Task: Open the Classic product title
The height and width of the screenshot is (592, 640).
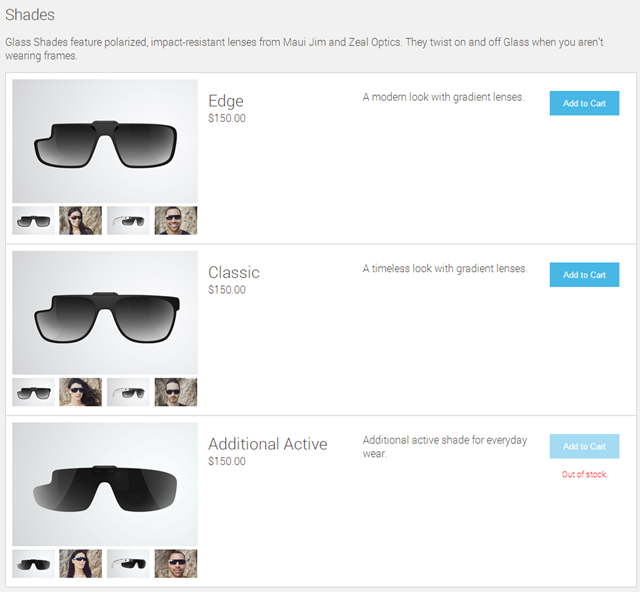Action: [x=234, y=272]
